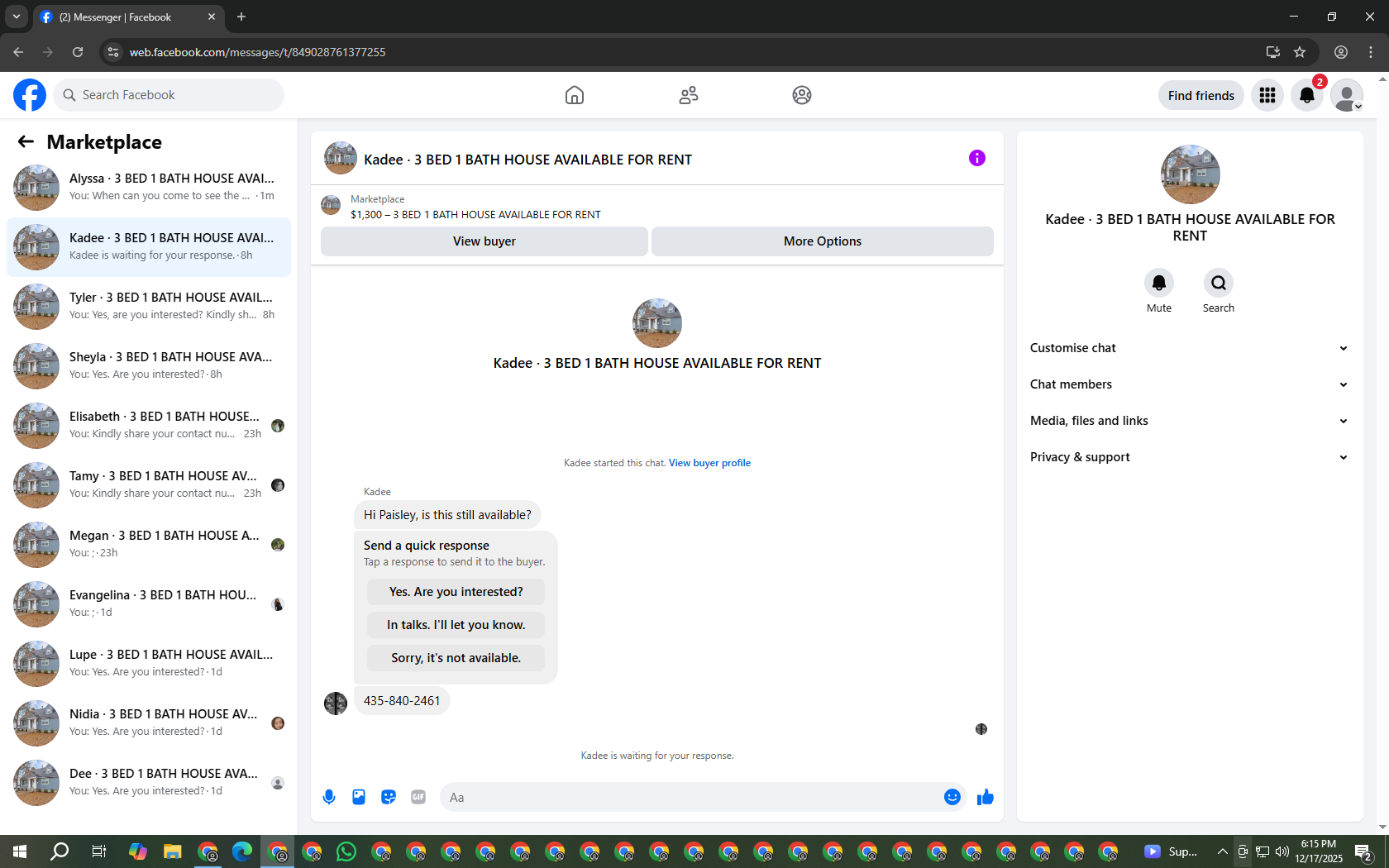Open notifications bell with badge
1389x868 pixels.
(1307, 95)
